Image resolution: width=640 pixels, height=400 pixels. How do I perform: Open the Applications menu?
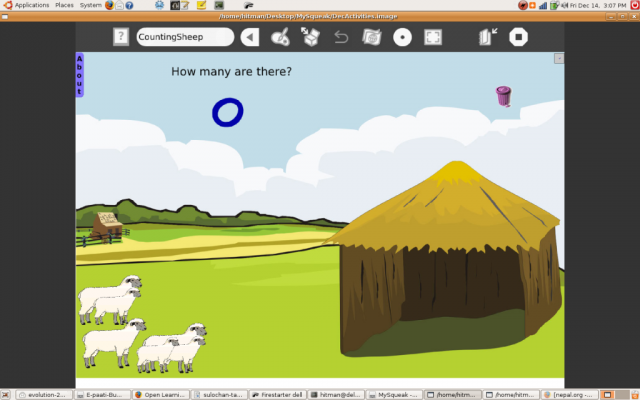pos(30,5)
